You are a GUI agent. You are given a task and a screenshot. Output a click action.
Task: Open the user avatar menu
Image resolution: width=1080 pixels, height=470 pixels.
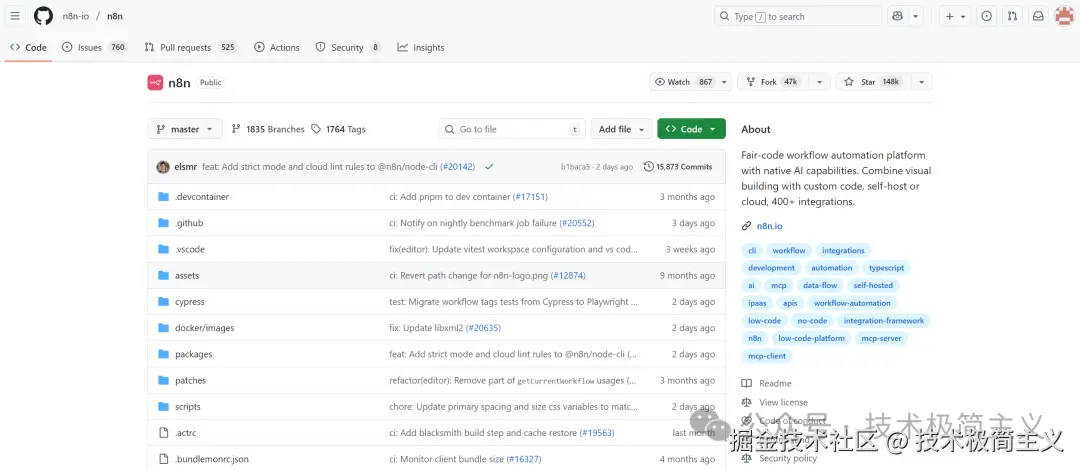tap(1064, 16)
